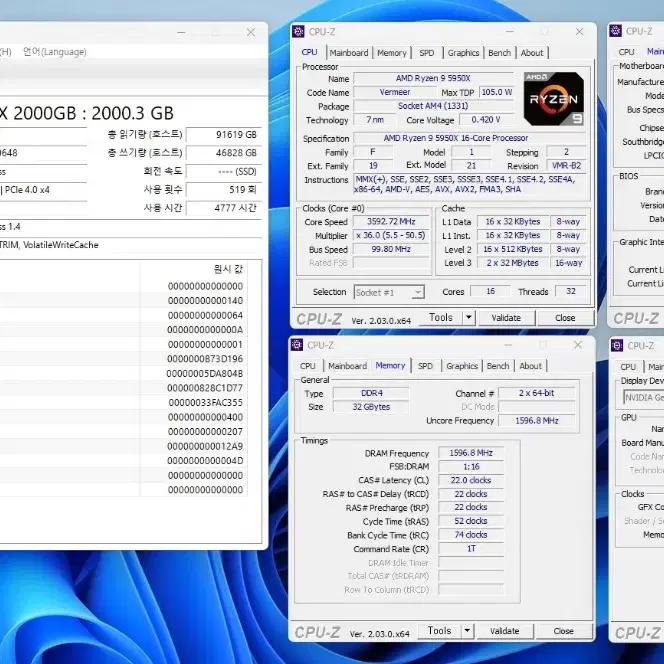Click the Ryzen 9 processor logo
The width and height of the screenshot is (664, 664).
(553, 99)
